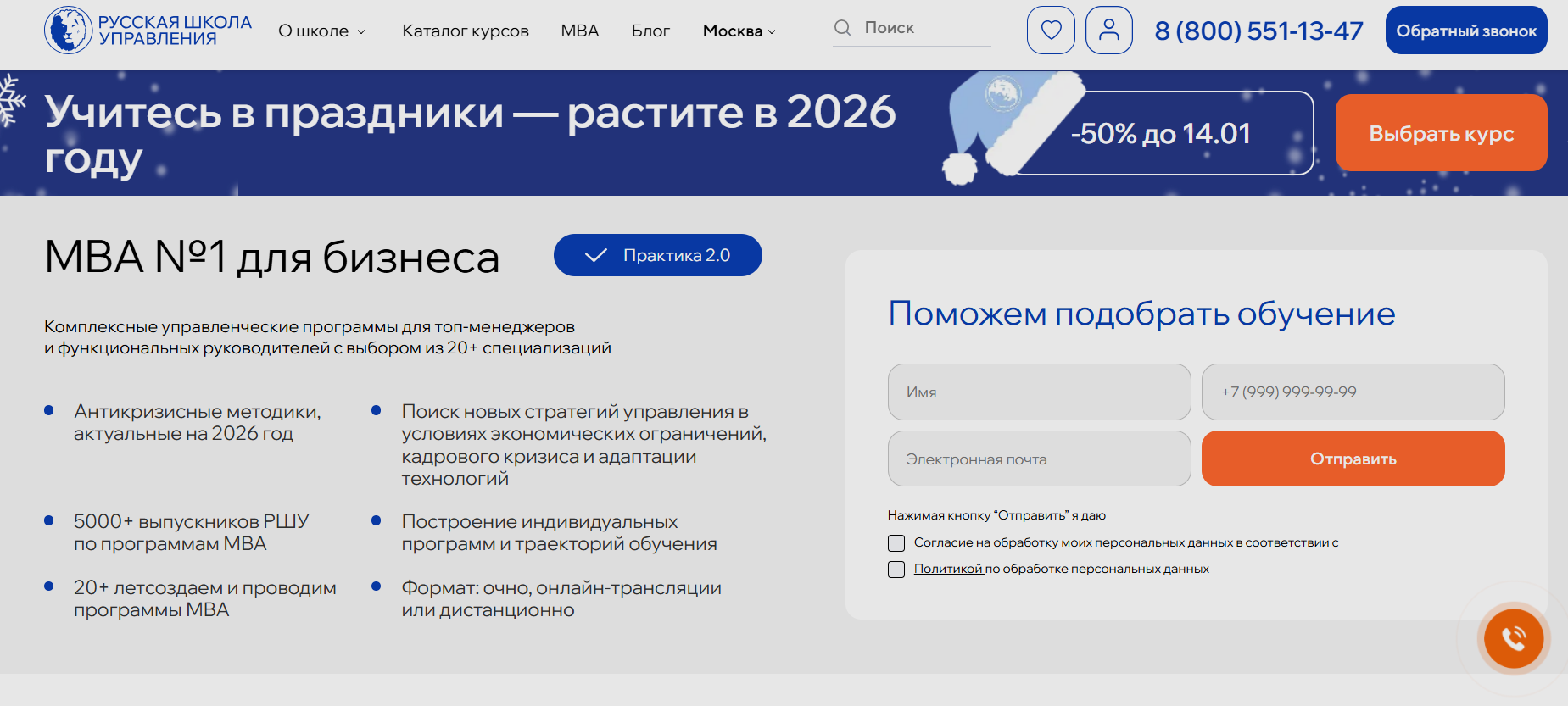This screenshot has height=706, width=1568.
Task: Open favorites via the heart icon
Action: [x=1051, y=31]
